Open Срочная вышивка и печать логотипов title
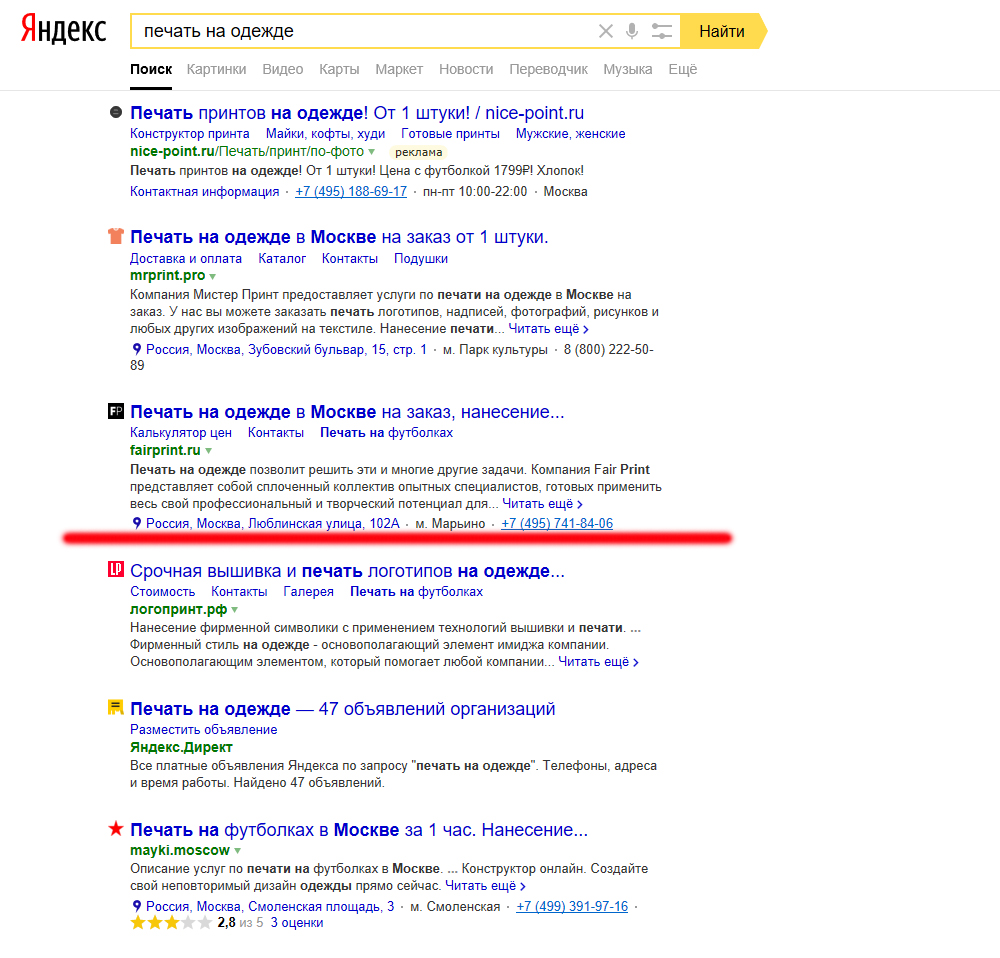The width and height of the screenshot is (1000, 958). click(x=347, y=570)
